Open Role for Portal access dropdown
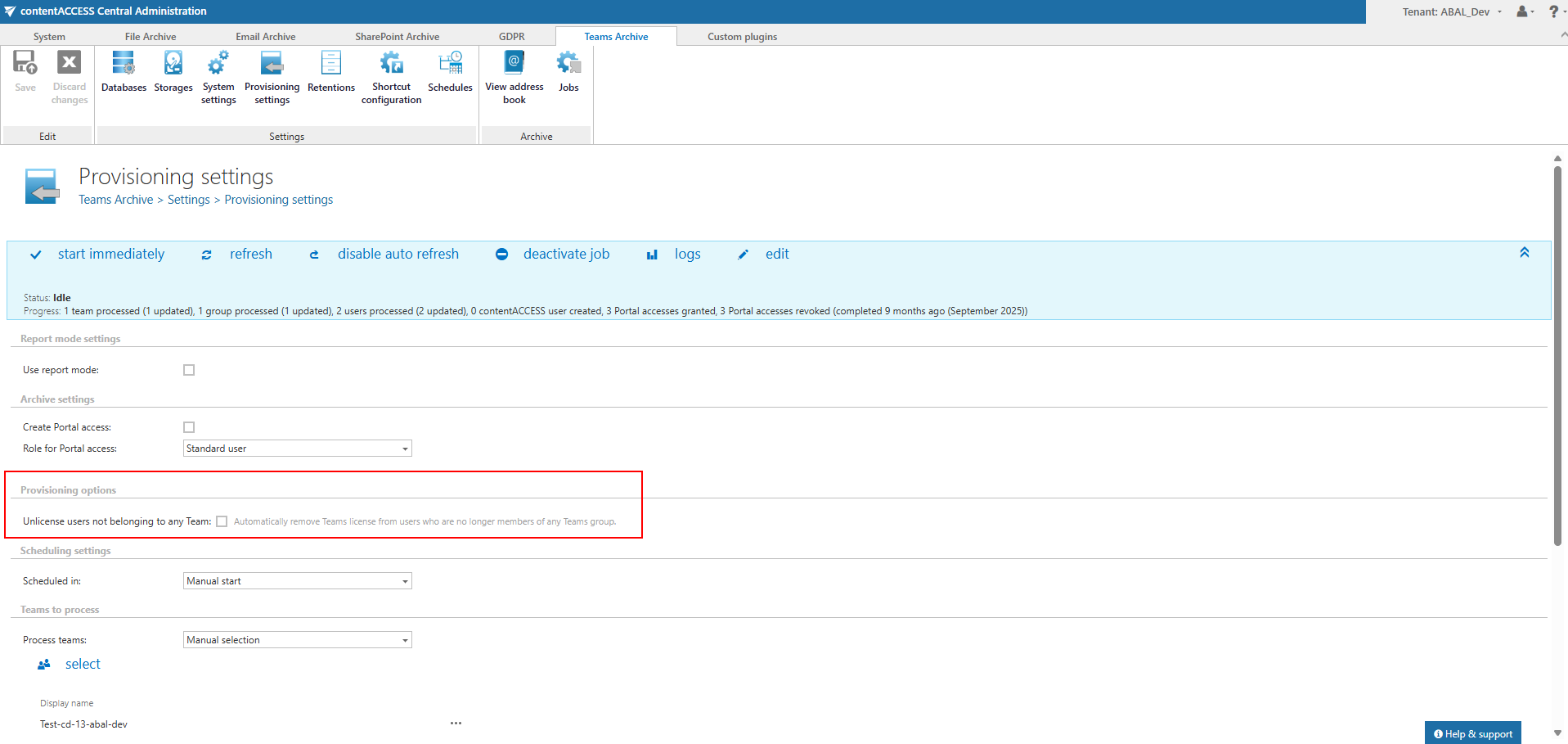Image resolution: width=1568 pixels, height=744 pixels. [298, 449]
